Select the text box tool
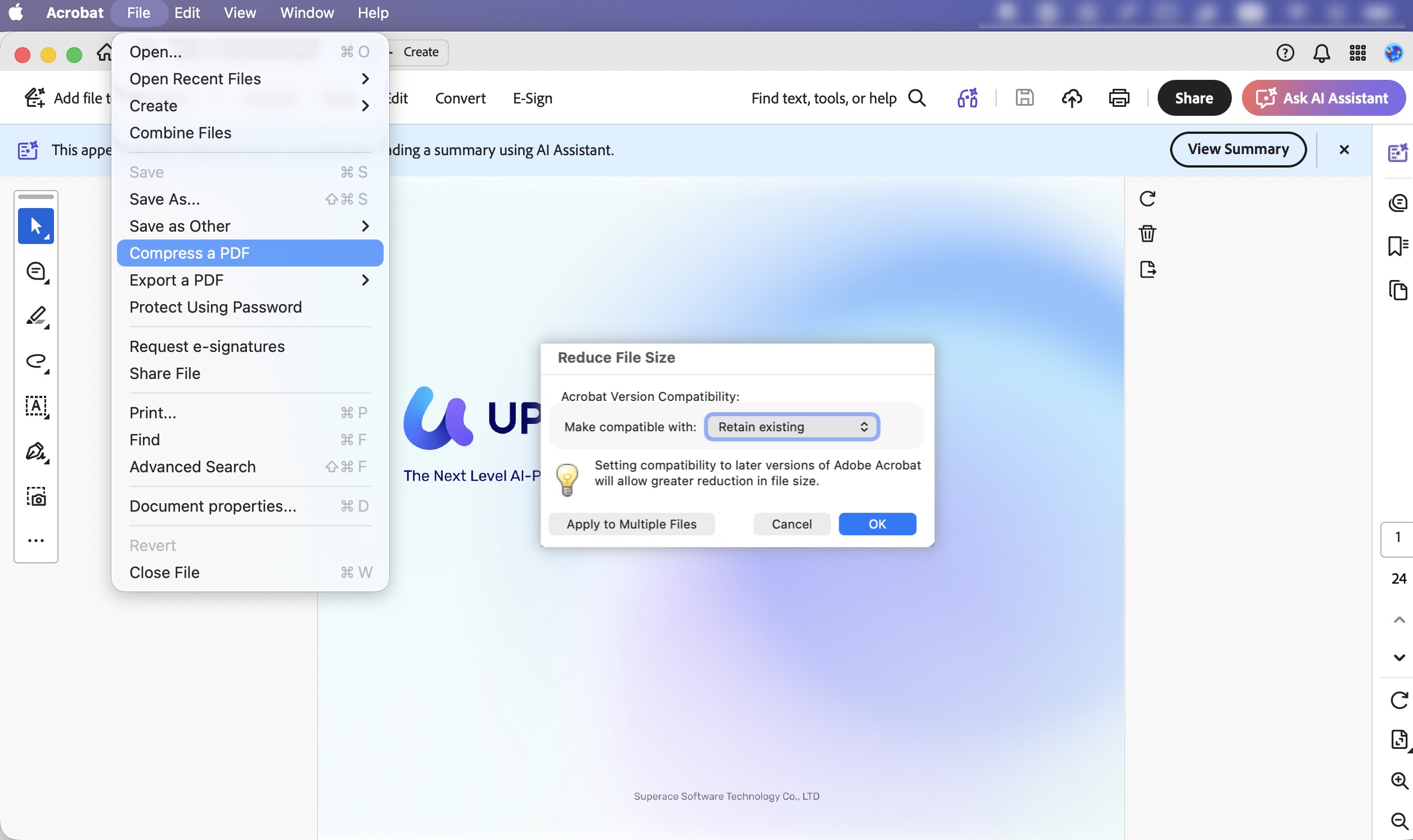 pyautogui.click(x=36, y=407)
